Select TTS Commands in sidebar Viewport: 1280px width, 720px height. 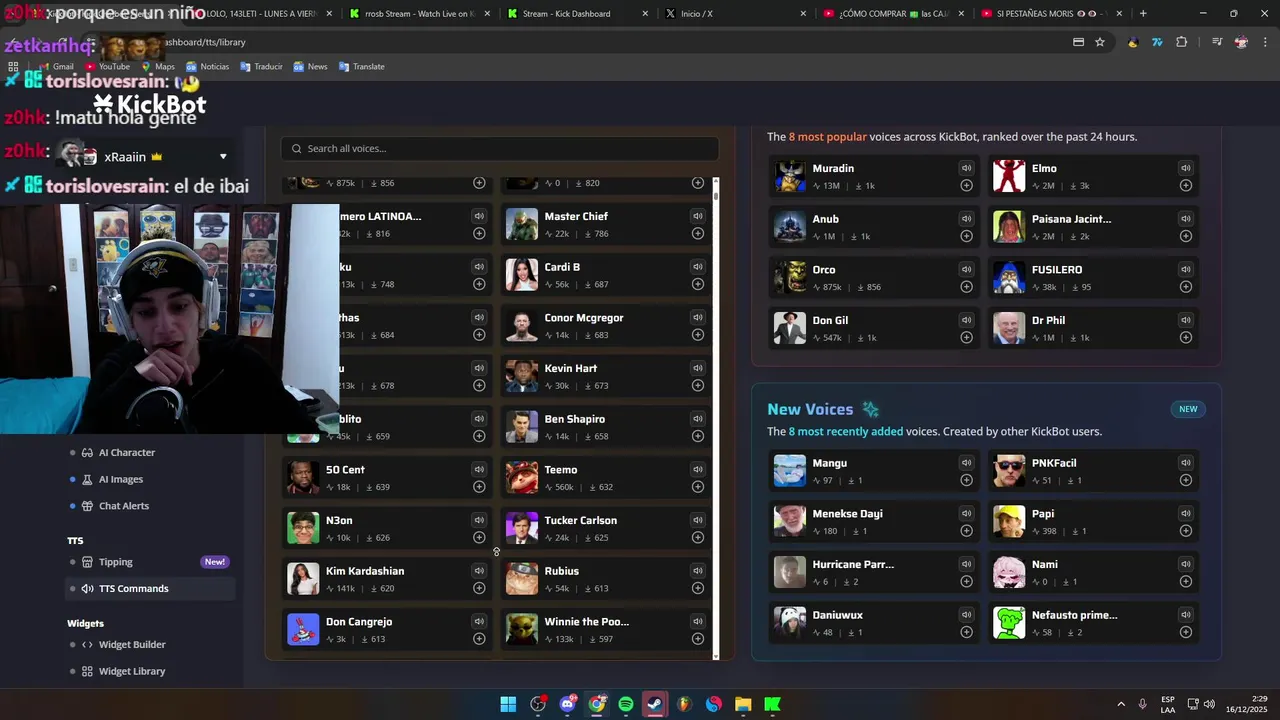coord(150,588)
